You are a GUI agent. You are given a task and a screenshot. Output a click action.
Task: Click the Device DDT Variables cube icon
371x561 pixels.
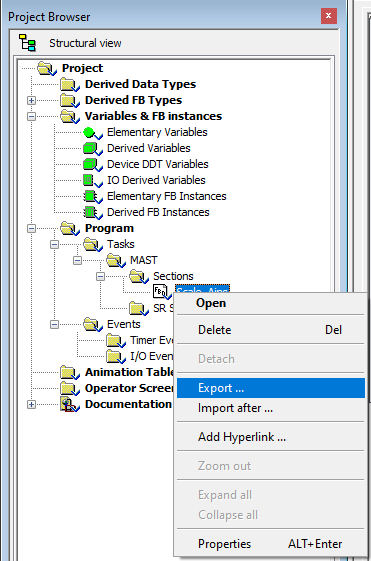point(92,165)
